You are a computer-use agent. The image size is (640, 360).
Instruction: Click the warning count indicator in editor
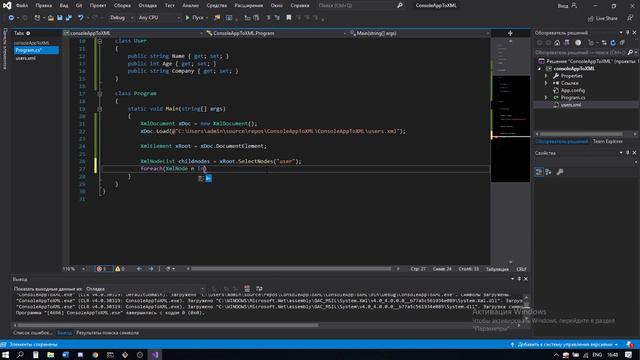[x=120, y=269]
